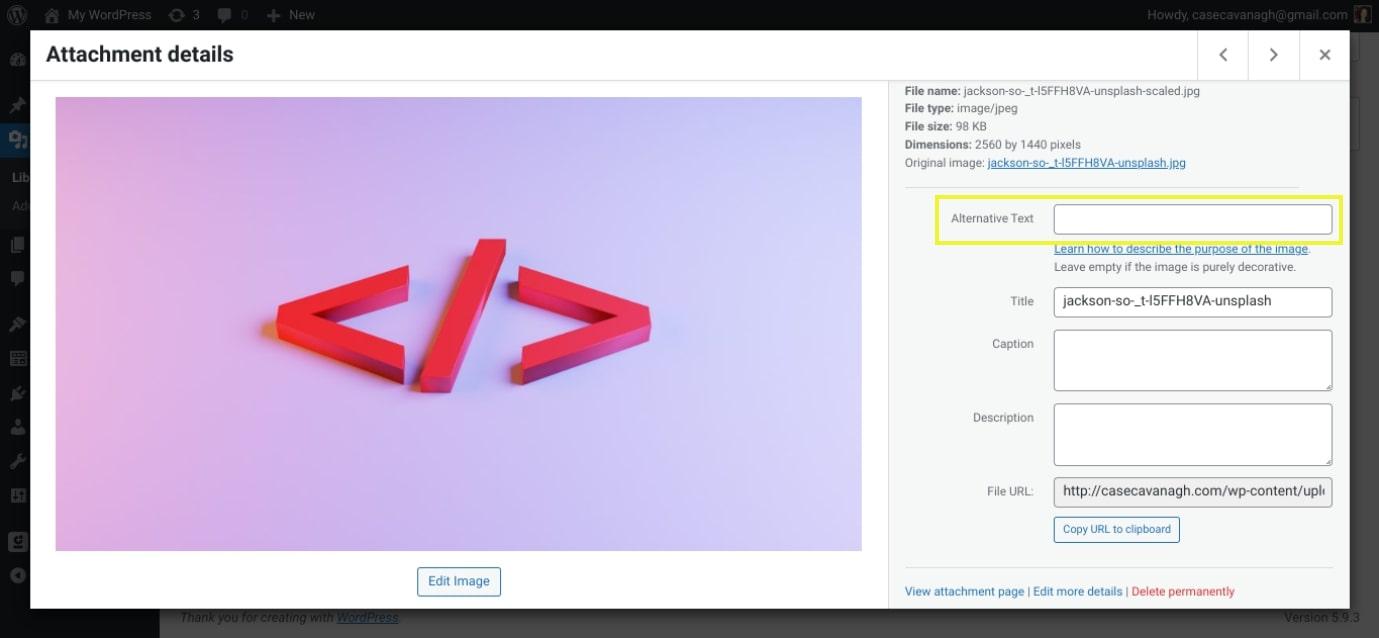
Task: Select the File URL field
Action: point(1192,492)
